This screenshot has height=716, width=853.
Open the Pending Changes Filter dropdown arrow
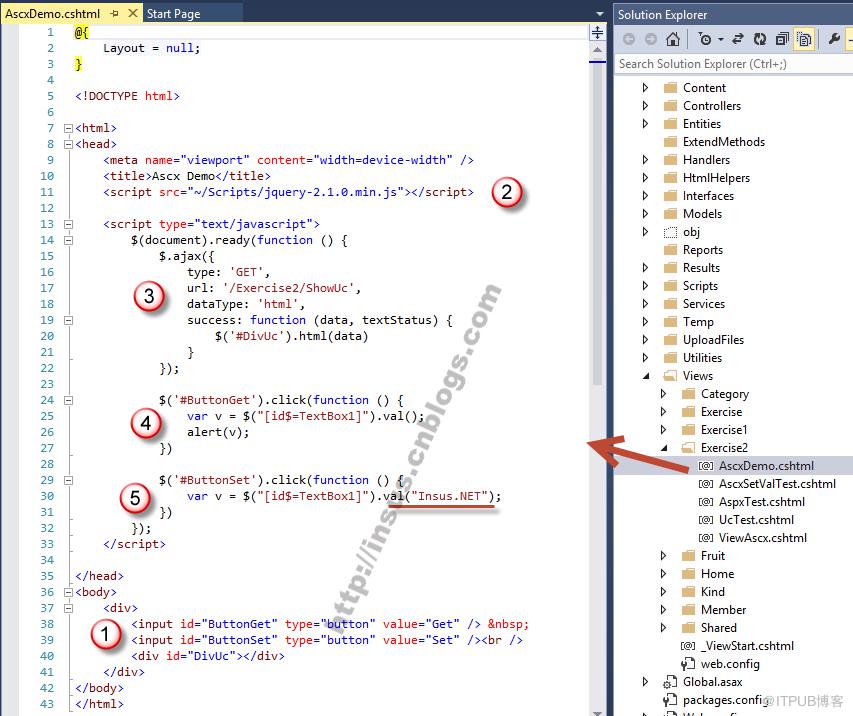(720, 39)
